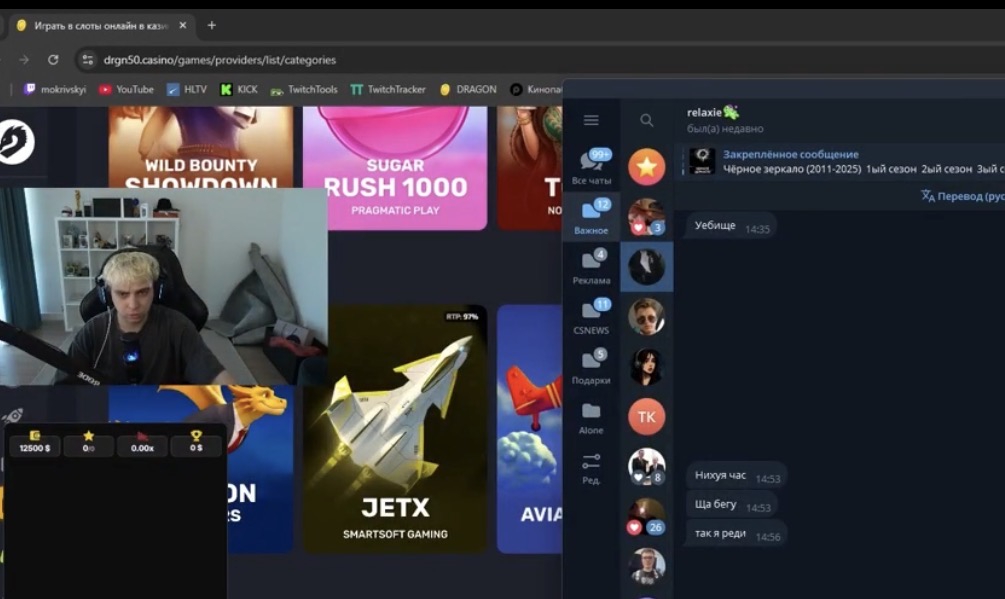Click the message так я реди

[736, 534]
